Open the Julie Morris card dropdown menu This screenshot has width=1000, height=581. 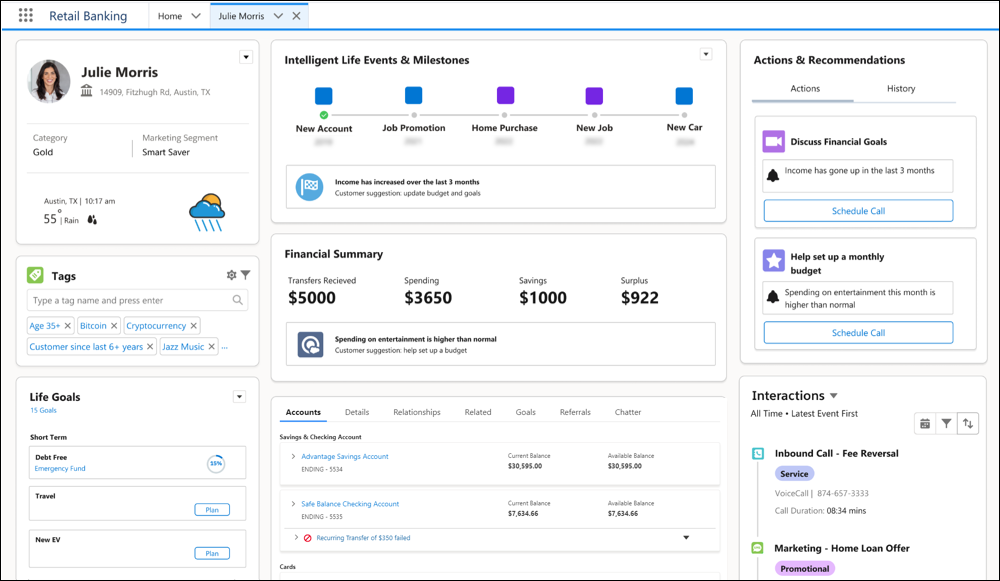246,57
